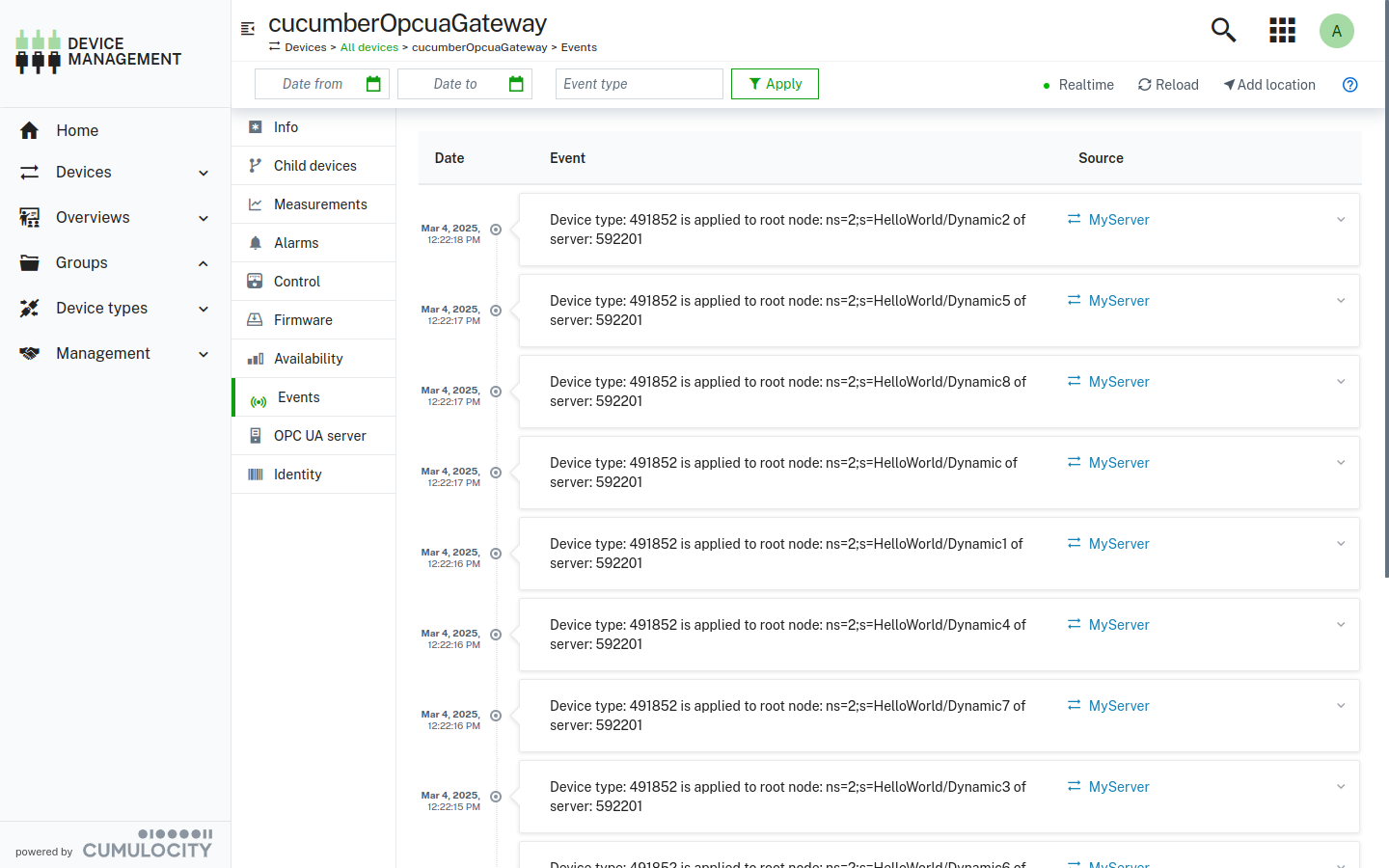Click the Event type input field
This screenshot has width=1389, height=868.
(639, 84)
